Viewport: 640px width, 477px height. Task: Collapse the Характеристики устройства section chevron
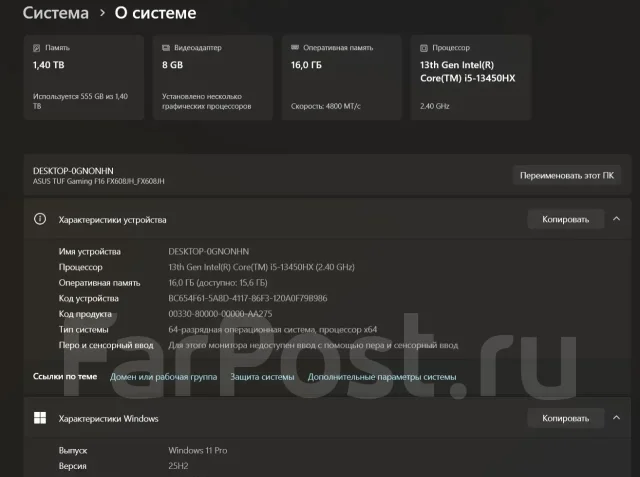point(616,219)
